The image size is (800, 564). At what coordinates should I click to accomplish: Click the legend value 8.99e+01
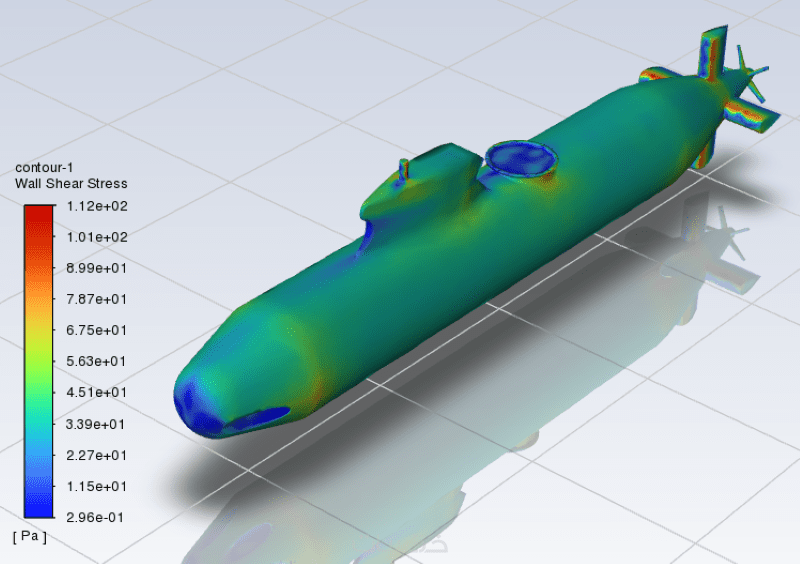[96, 268]
